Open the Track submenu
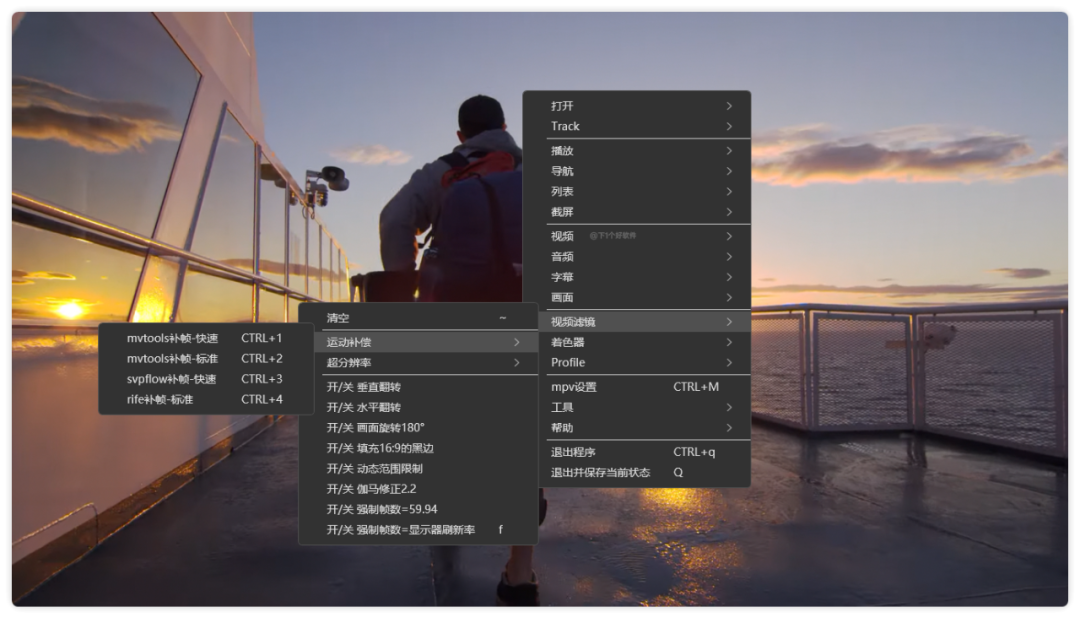 pyautogui.click(x=636, y=126)
